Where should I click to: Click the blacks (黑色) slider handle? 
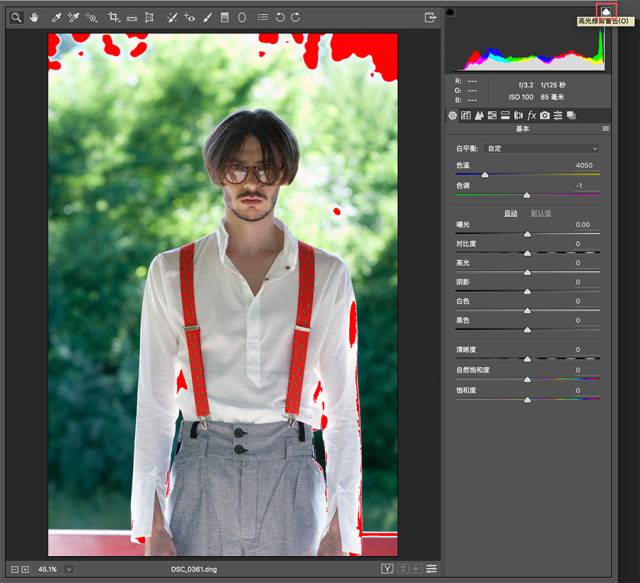point(527,330)
